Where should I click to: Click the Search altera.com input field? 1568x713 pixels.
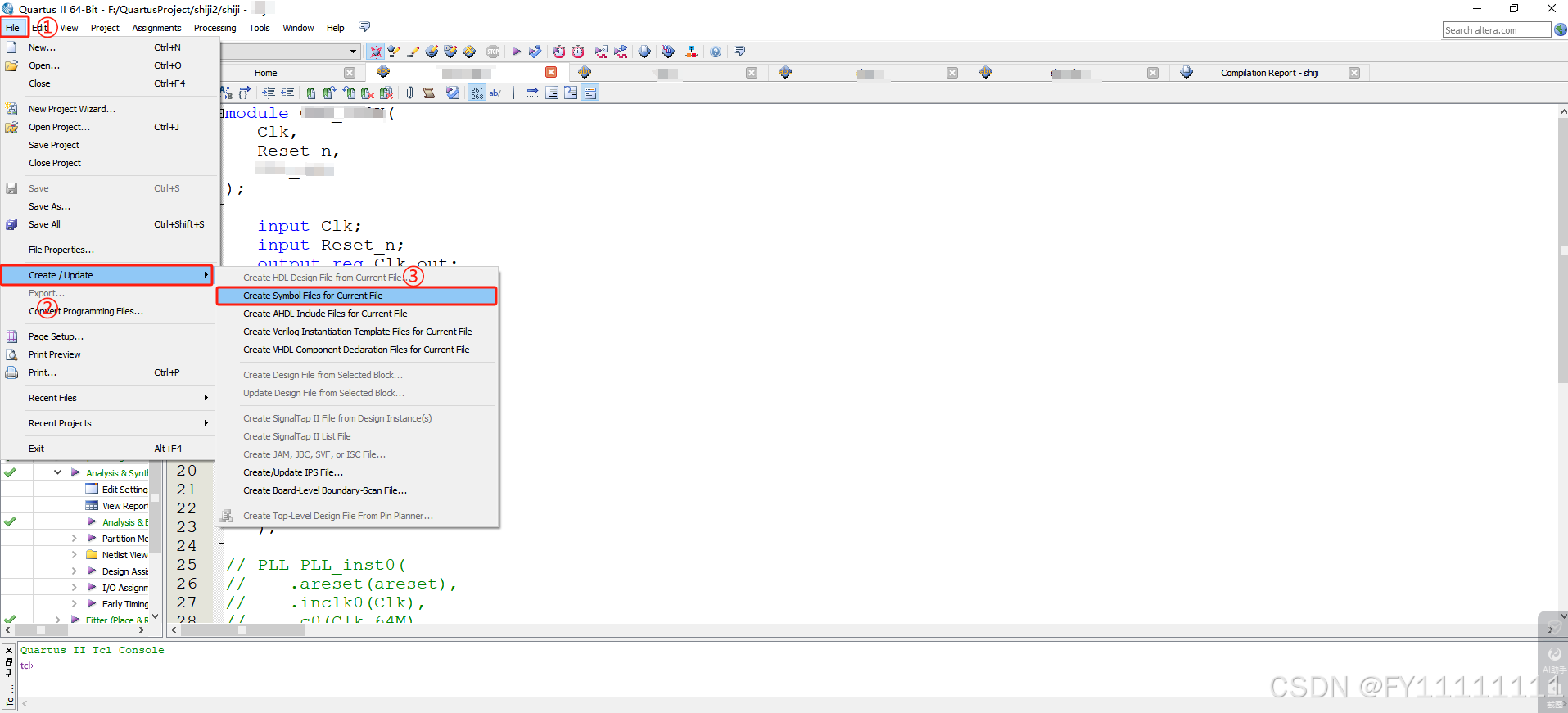1496,30
